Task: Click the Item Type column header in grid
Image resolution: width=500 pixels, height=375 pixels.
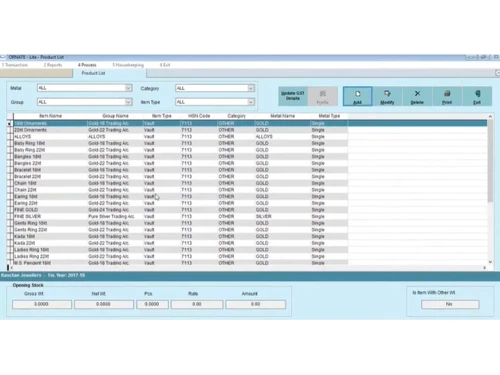Action: point(162,116)
